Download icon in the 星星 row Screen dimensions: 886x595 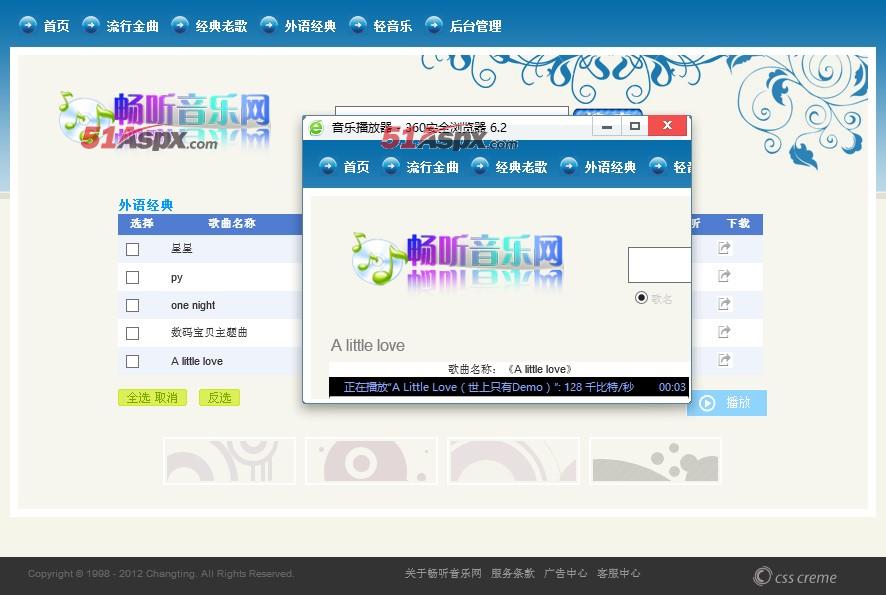[x=724, y=247]
